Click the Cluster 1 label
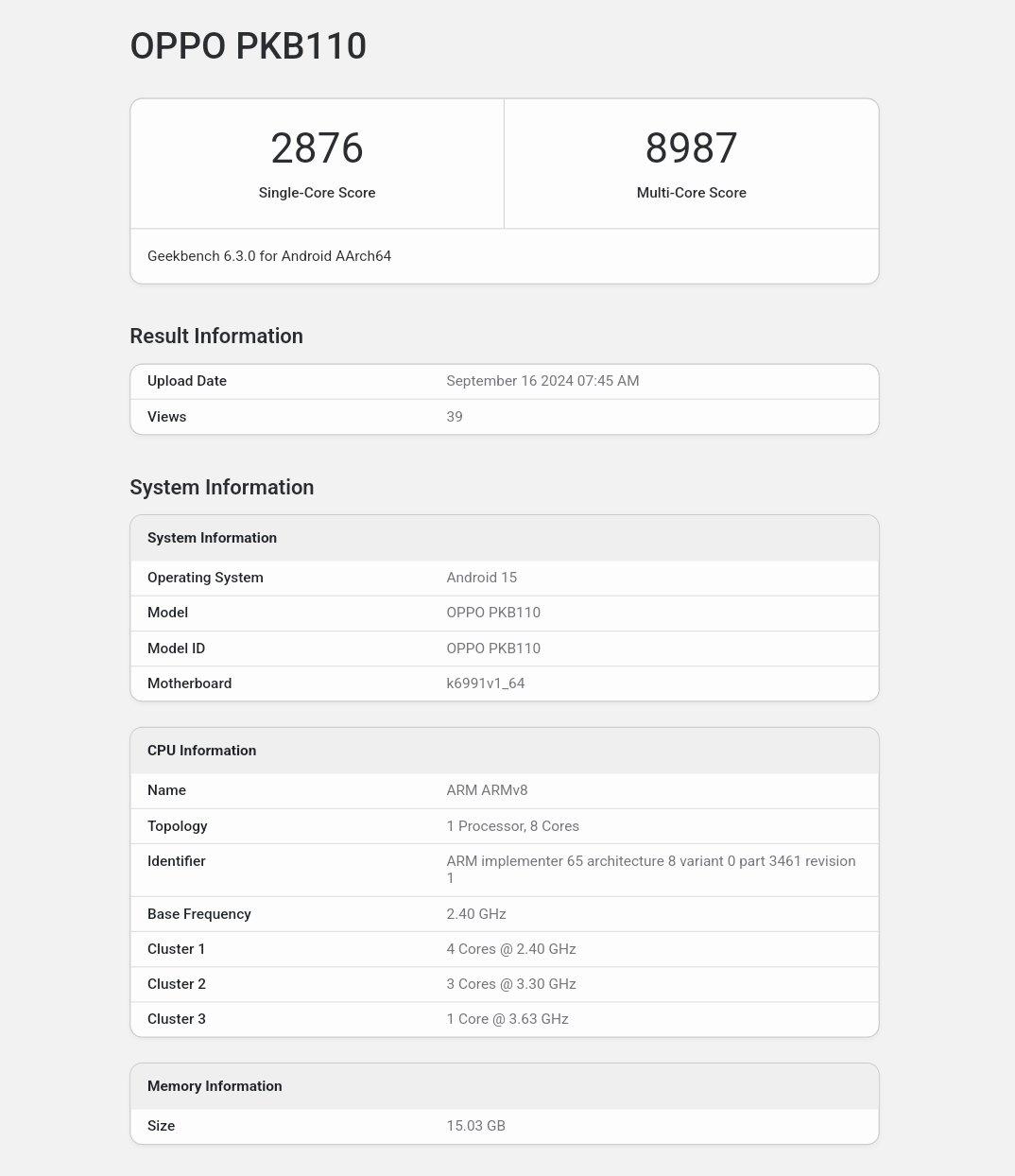The image size is (1015, 1176). (x=176, y=949)
